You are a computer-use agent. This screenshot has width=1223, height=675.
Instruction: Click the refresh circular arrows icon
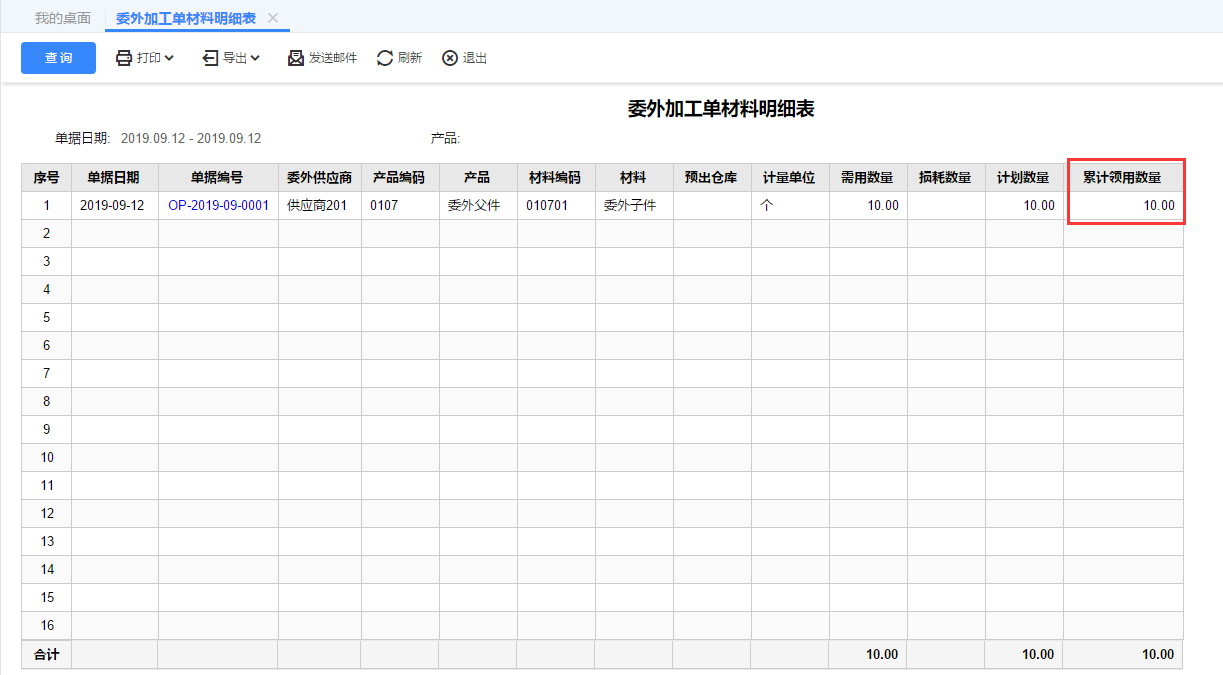pos(385,58)
